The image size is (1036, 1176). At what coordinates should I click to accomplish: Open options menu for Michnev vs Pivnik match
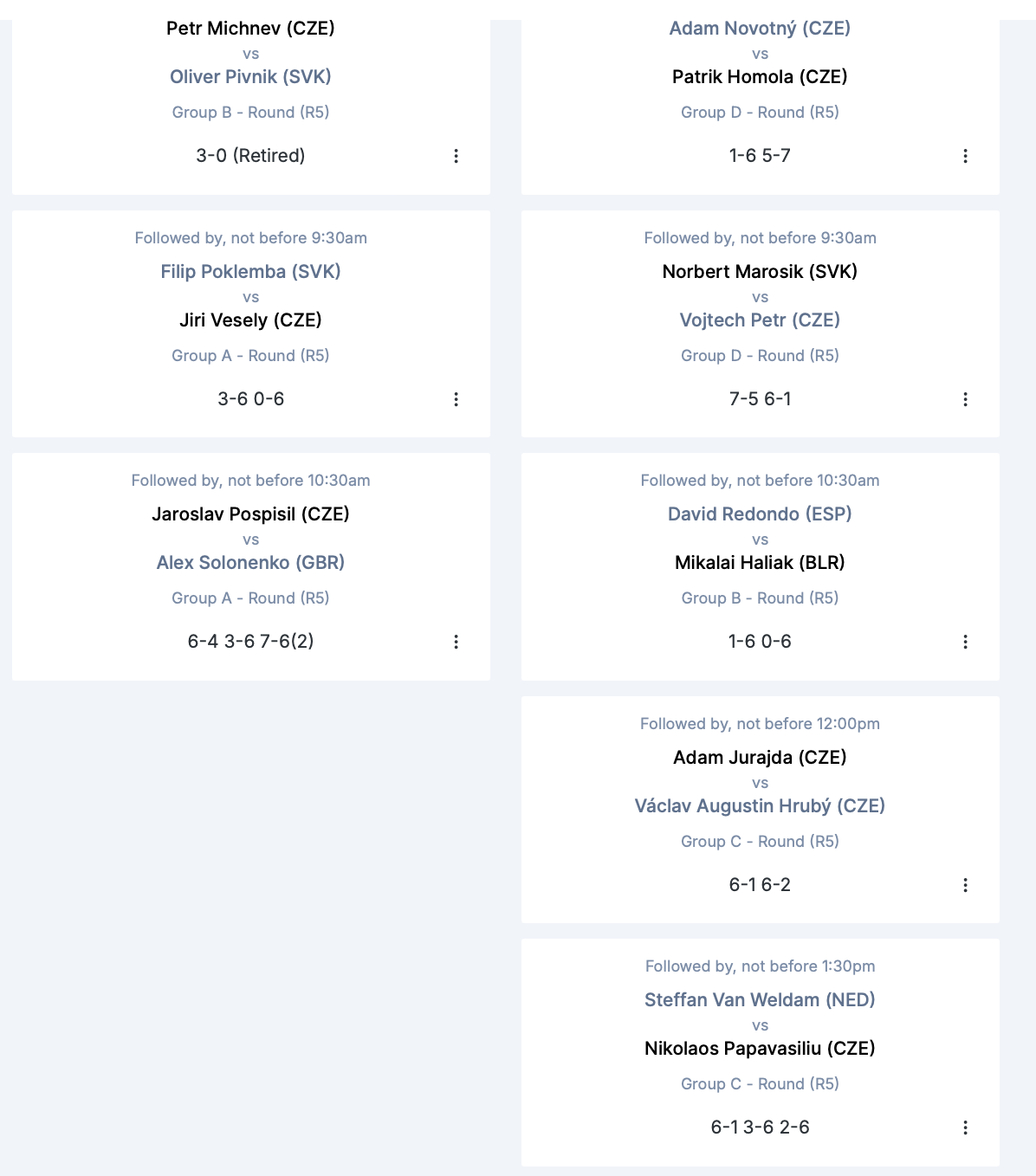(x=456, y=156)
